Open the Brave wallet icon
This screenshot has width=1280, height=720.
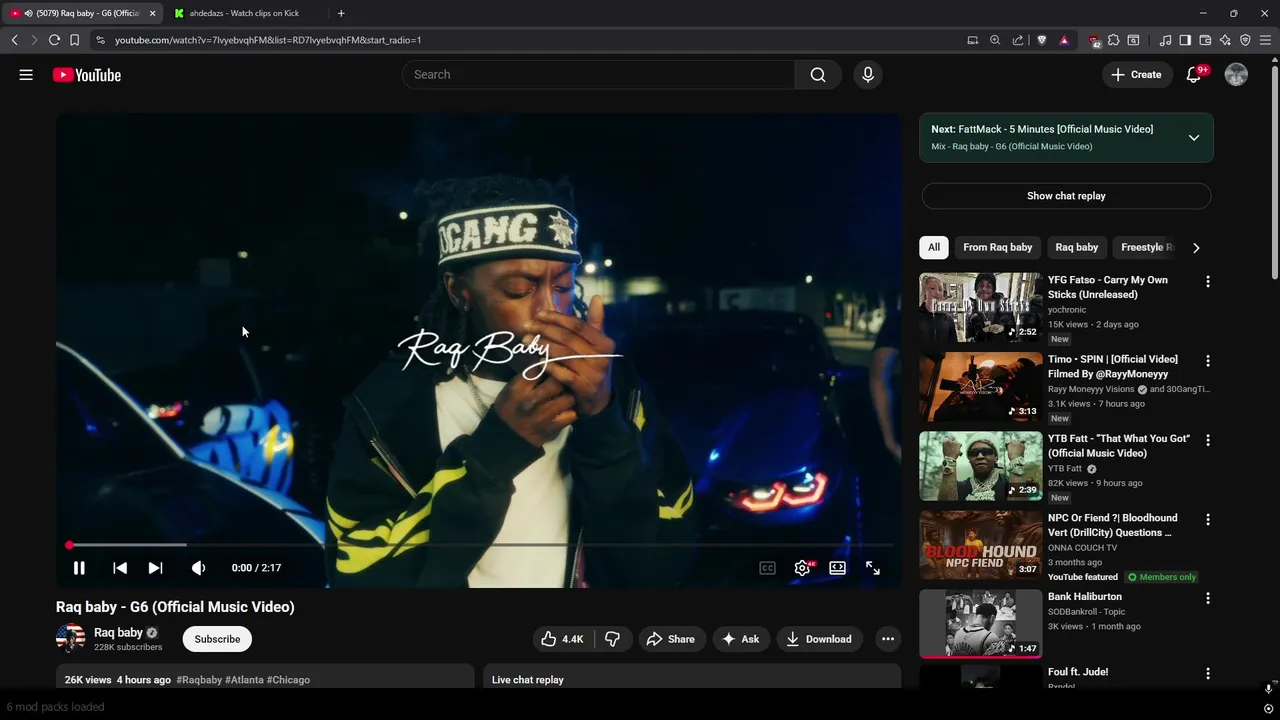[x=1205, y=40]
